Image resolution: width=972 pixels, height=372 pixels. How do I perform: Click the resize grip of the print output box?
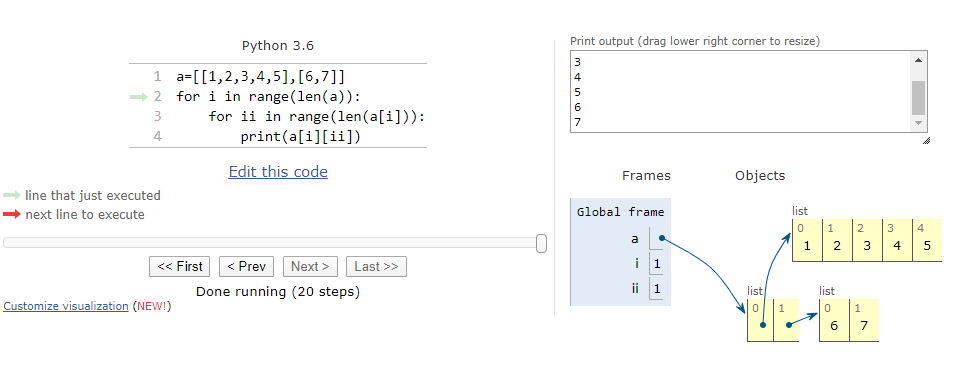pos(926,141)
